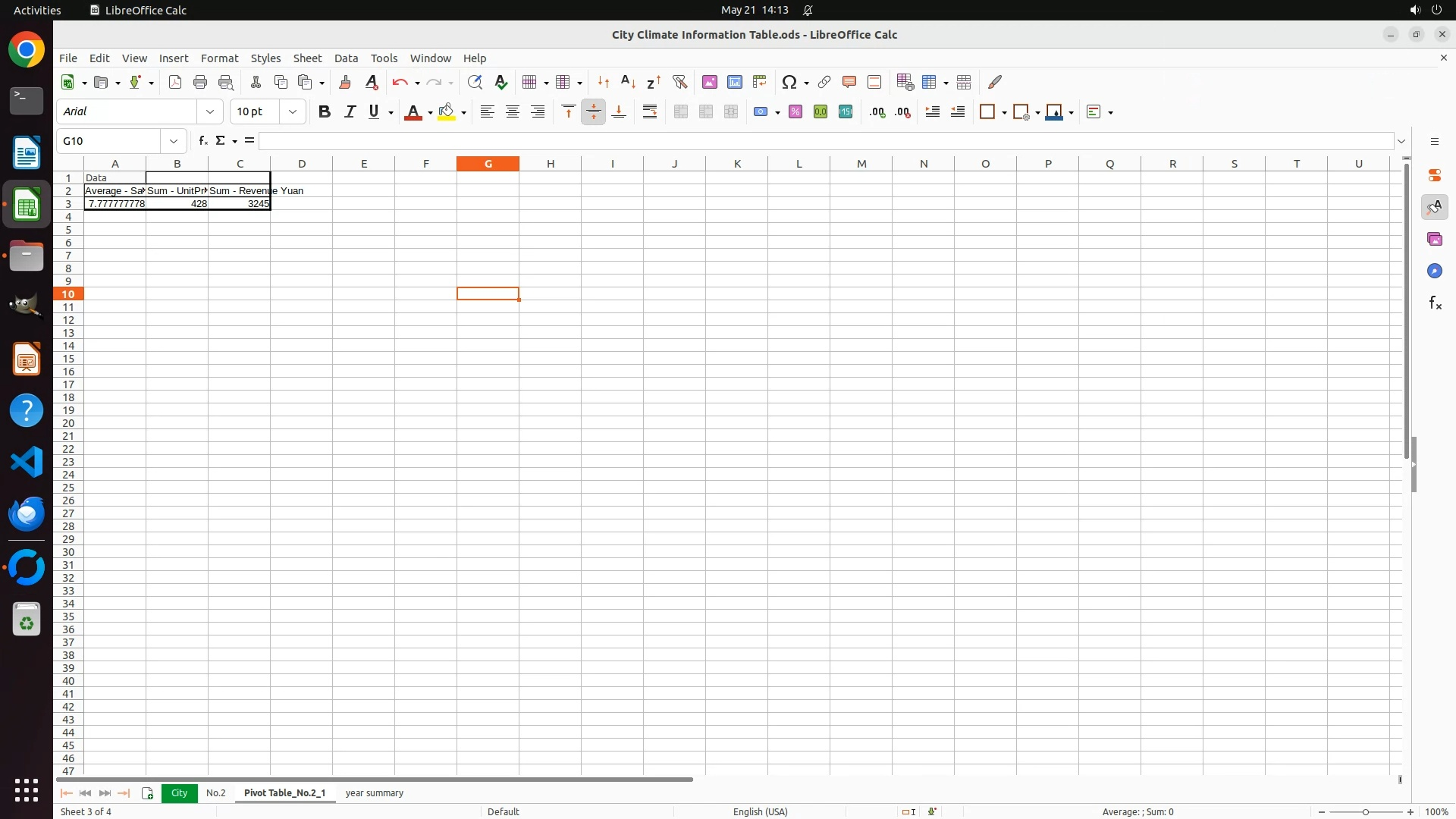
Task: Switch to the year summary sheet tab
Action: point(374,793)
